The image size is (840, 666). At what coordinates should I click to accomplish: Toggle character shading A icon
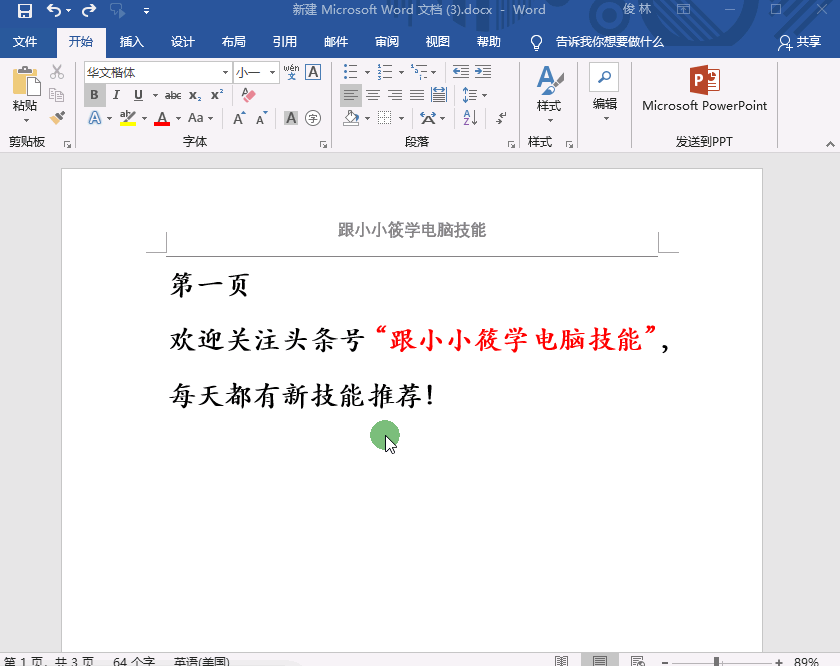click(x=291, y=118)
